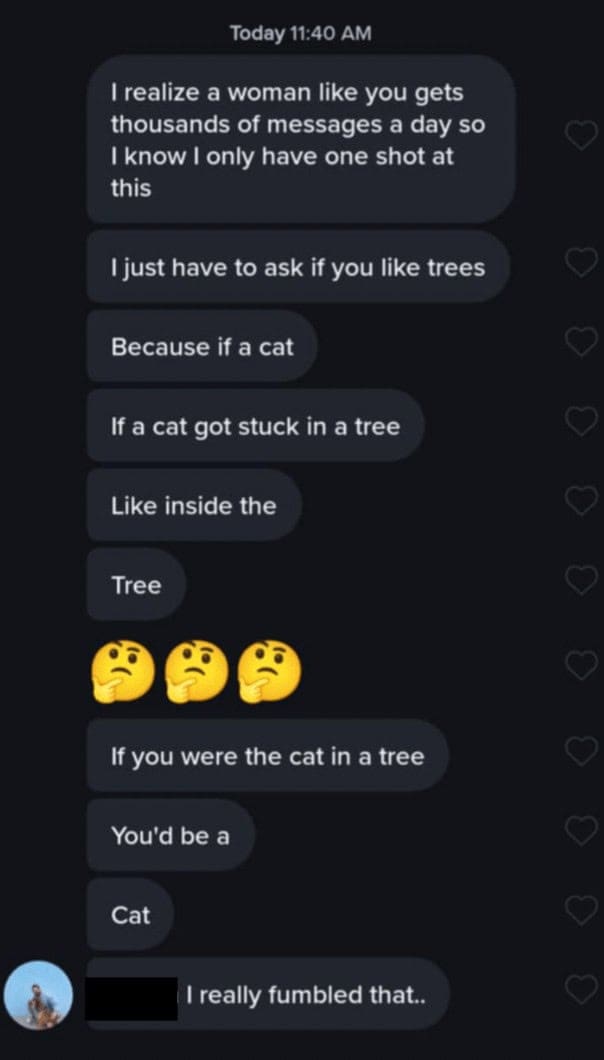The height and width of the screenshot is (1060, 604).
Task: Tap heart next to "Like inside the"
Action: (581, 499)
